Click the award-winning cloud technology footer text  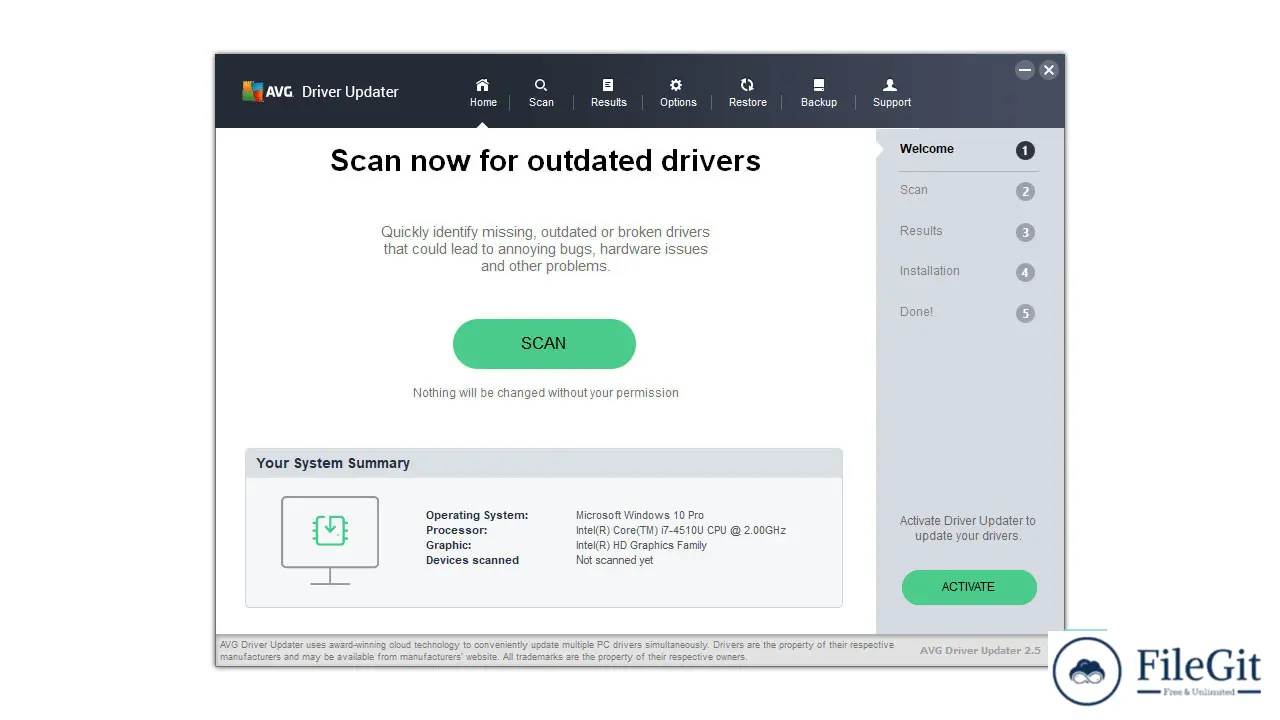[x=557, y=651]
